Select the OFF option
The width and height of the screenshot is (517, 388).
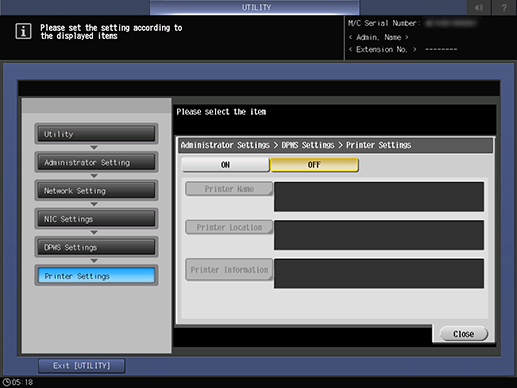click(314, 165)
